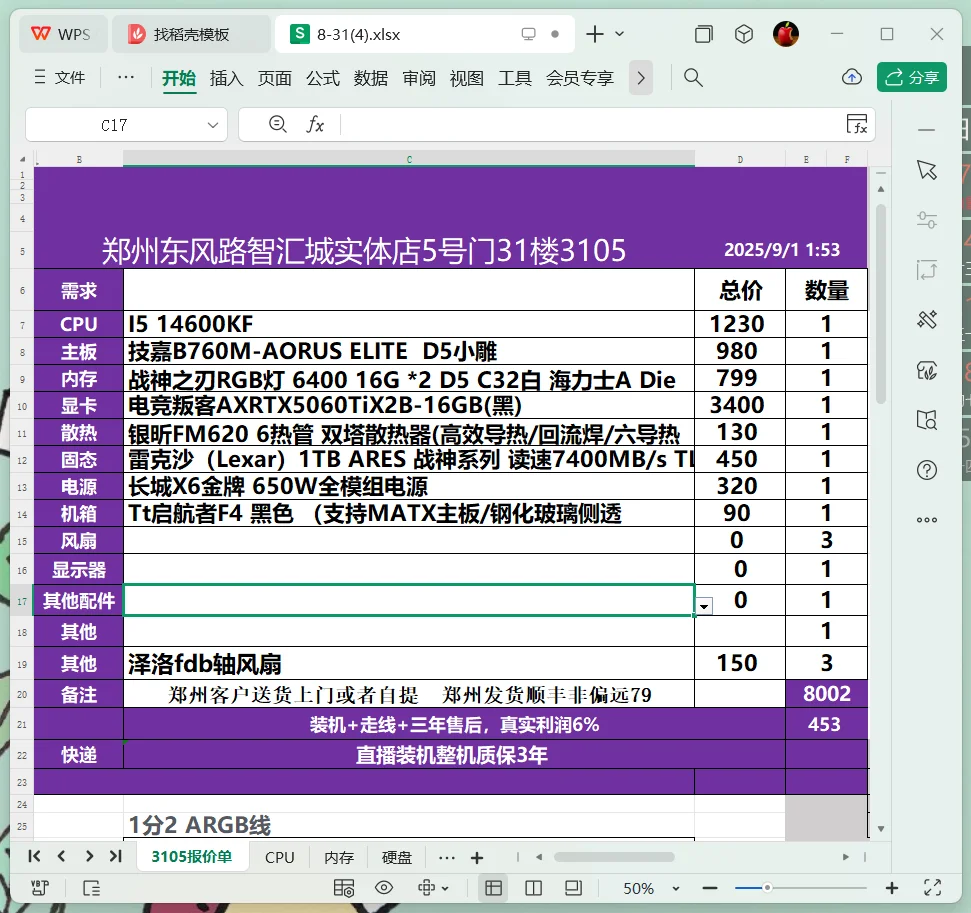Open the WPS home tab
This screenshot has height=913, width=971.
pyautogui.click(x=62, y=34)
